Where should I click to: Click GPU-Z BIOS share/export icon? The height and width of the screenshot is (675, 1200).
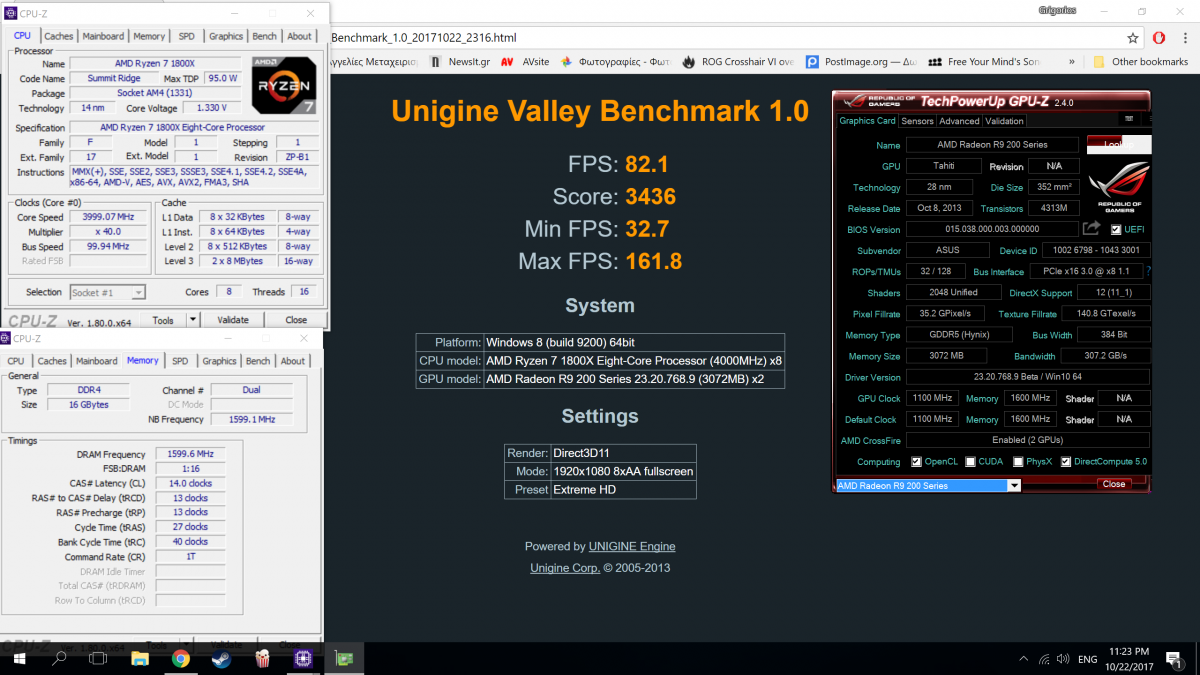(1090, 229)
